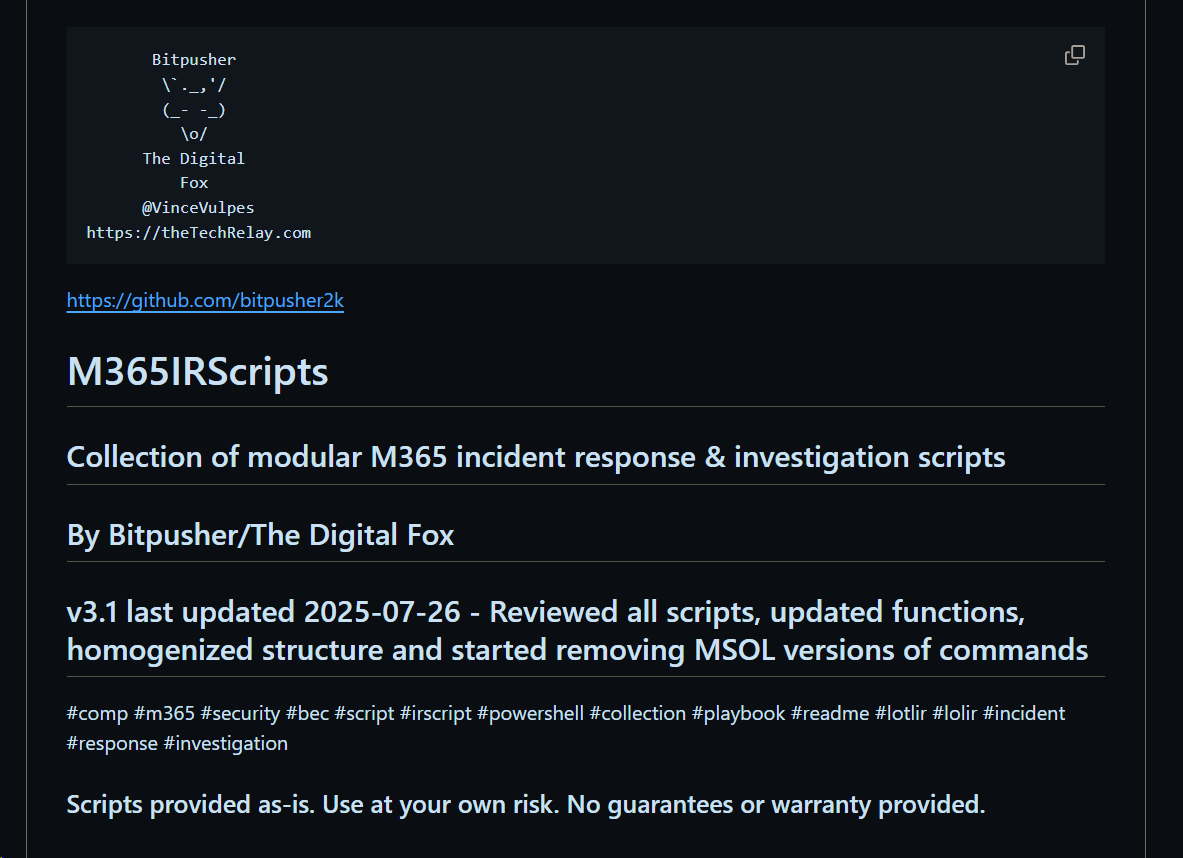Click the #readme hashtag

click(x=829, y=713)
